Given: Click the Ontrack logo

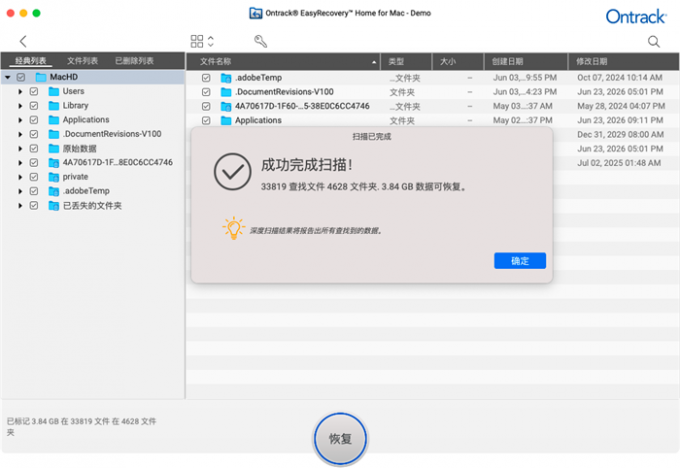Looking at the screenshot, I should 635,16.
